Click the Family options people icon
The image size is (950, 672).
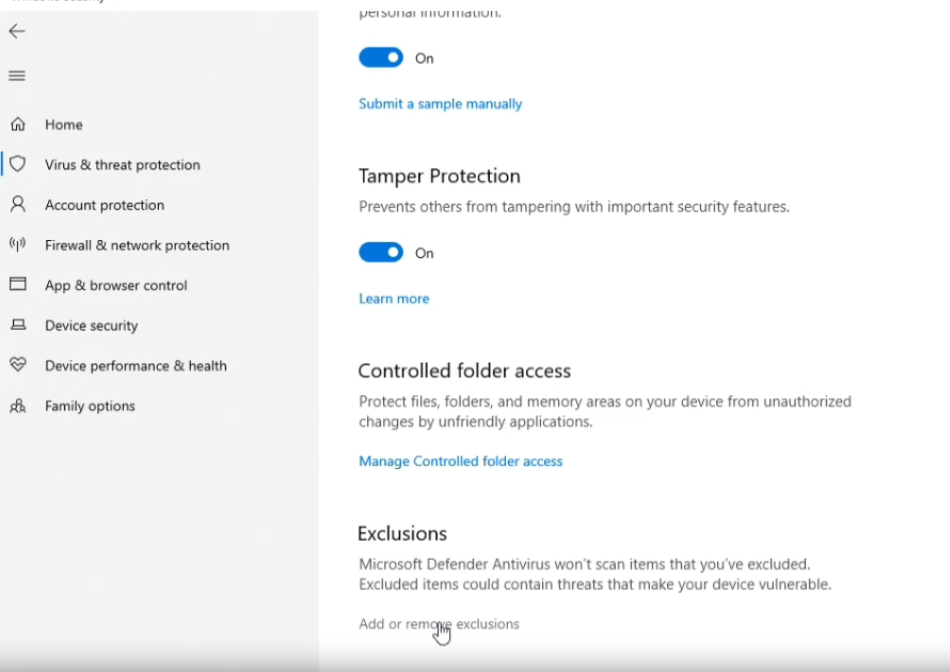tap(18, 405)
